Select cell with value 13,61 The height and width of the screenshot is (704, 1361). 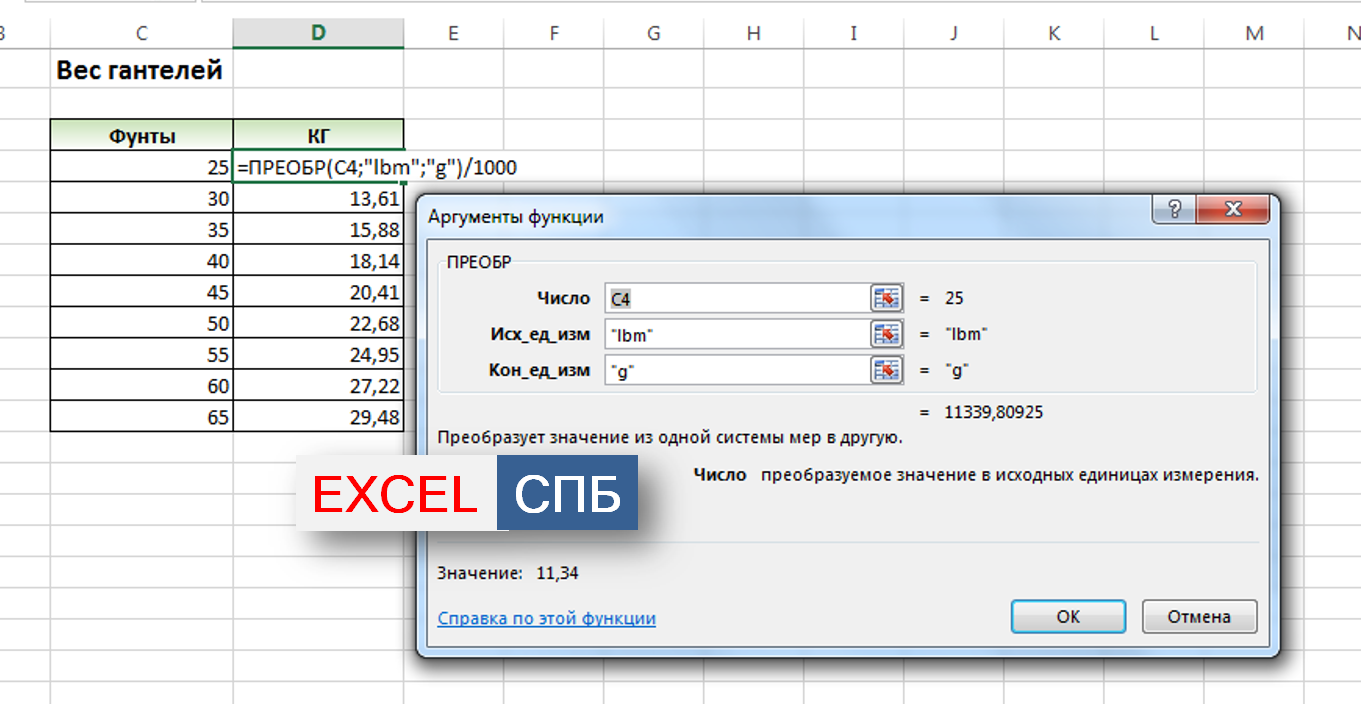point(318,199)
